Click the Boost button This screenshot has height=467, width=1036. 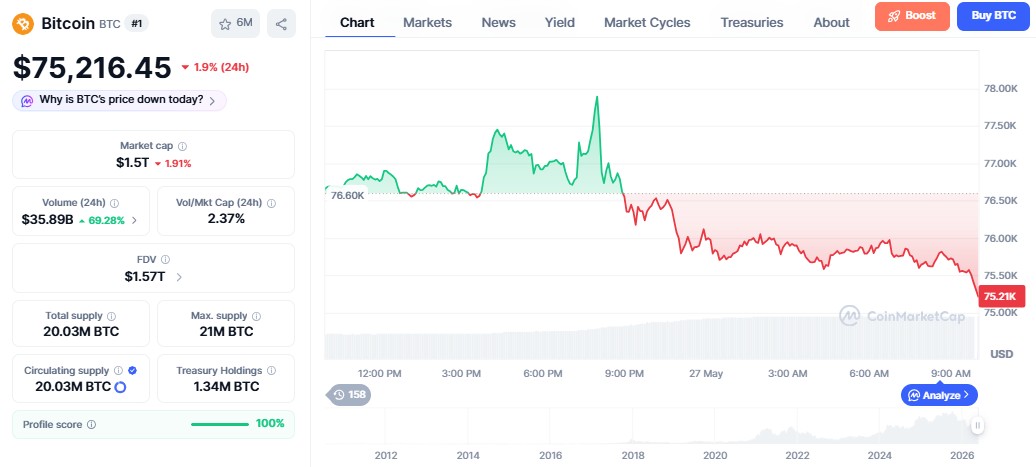click(912, 17)
